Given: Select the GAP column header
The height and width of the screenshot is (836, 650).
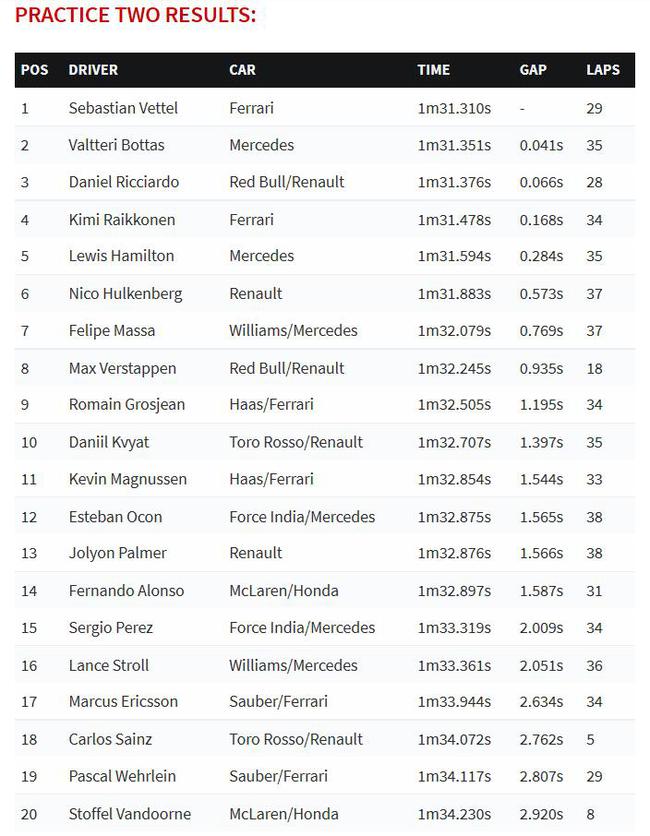Looking at the screenshot, I should point(533,70).
